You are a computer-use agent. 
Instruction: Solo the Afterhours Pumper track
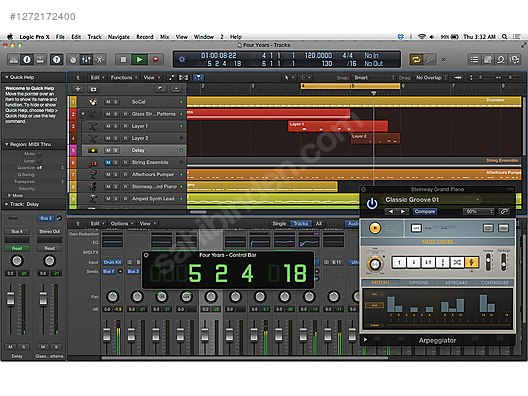[x=116, y=174]
